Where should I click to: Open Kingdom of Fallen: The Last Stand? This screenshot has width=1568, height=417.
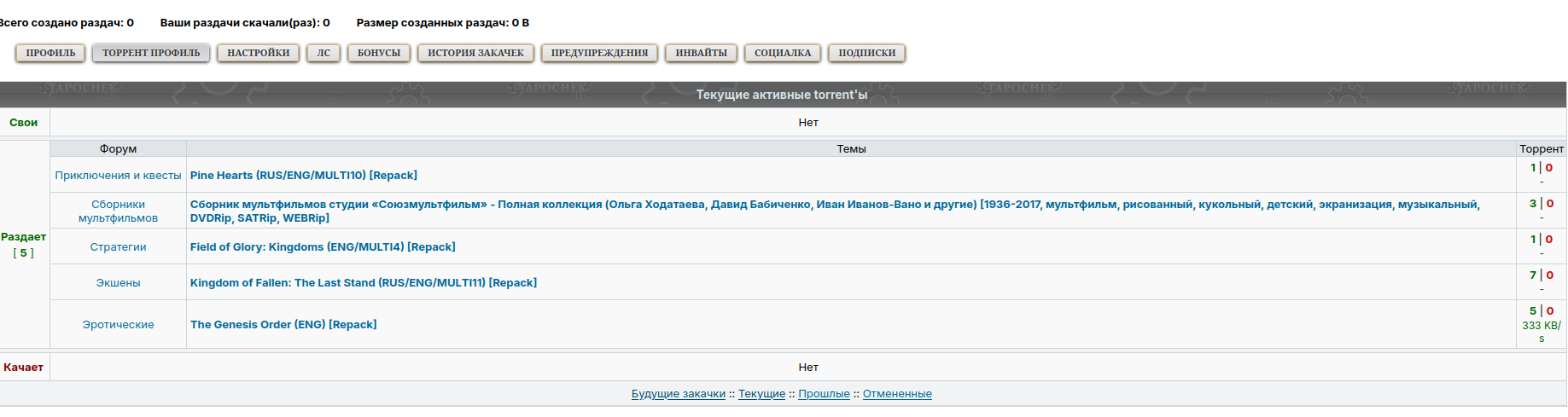(x=363, y=282)
